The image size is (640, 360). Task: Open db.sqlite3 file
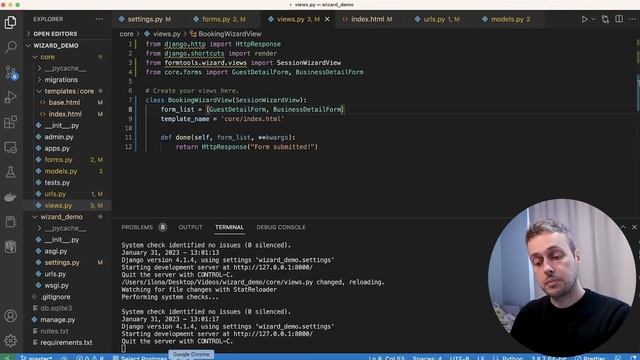coord(56,308)
